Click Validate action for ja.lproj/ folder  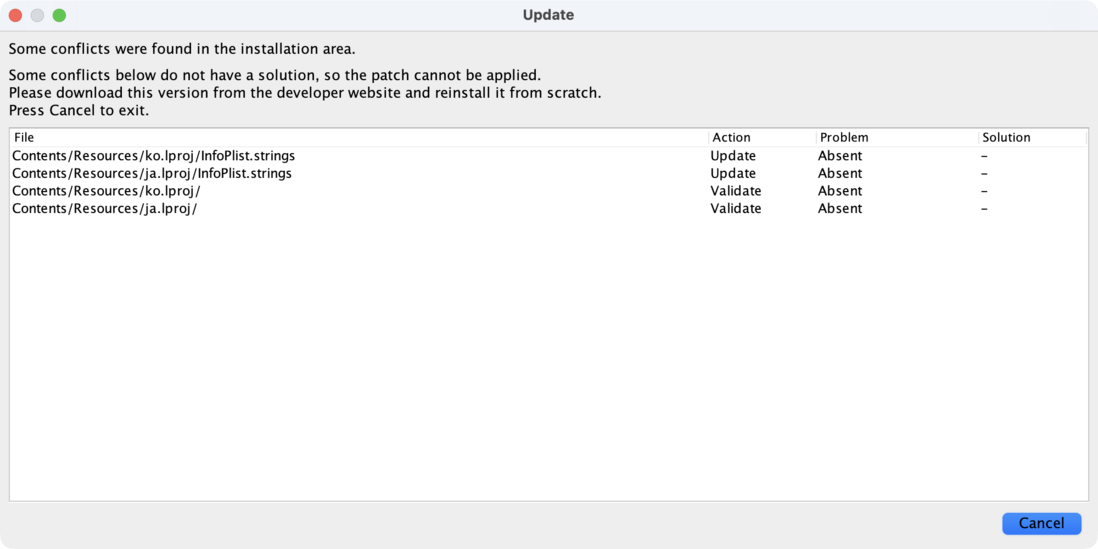point(736,209)
